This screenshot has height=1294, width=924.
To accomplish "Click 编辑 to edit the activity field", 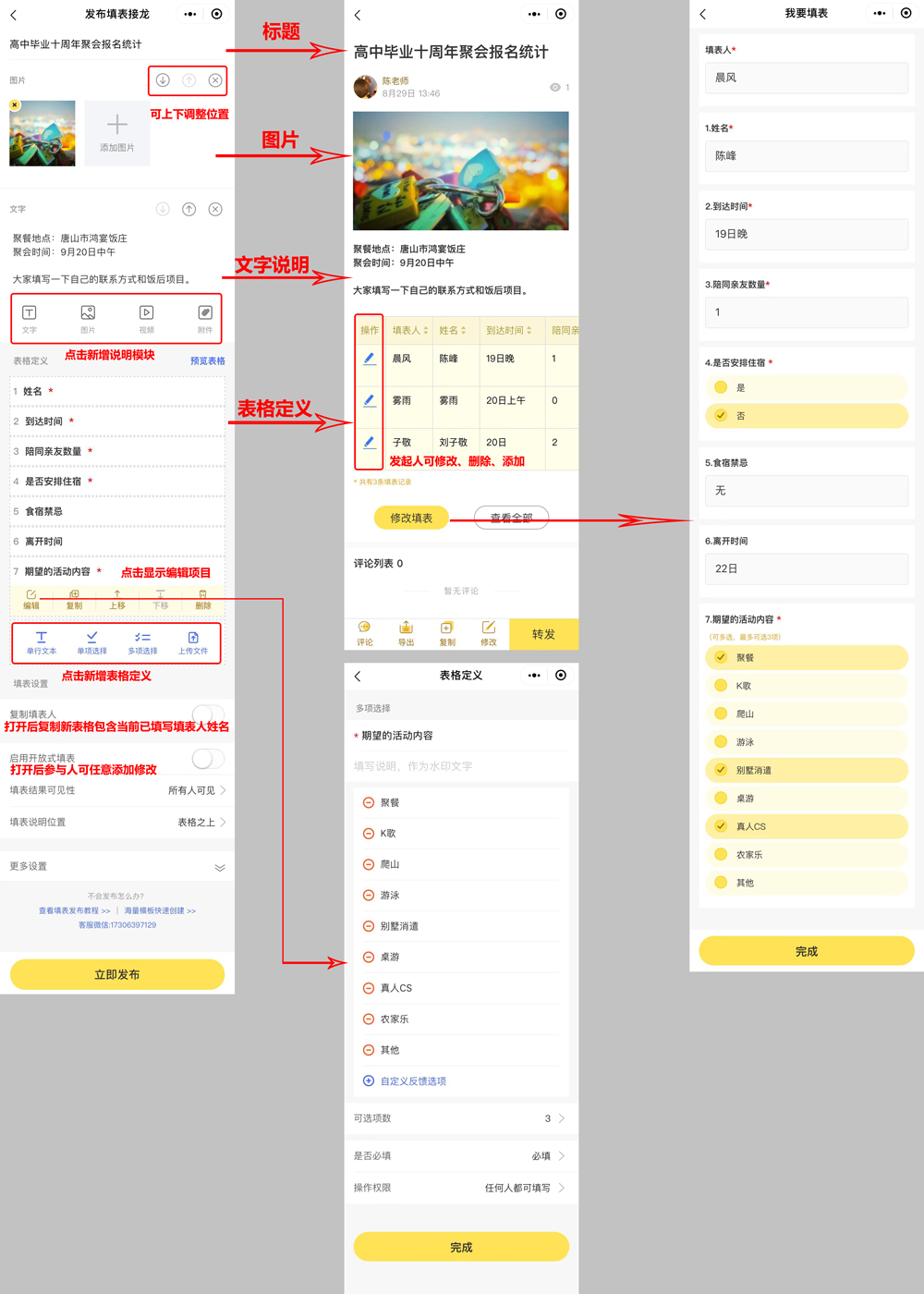I will [x=31, y=600].
